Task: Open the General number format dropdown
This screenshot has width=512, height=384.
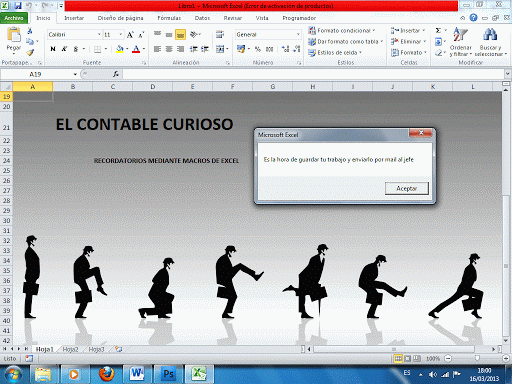Action: [298, 34]
